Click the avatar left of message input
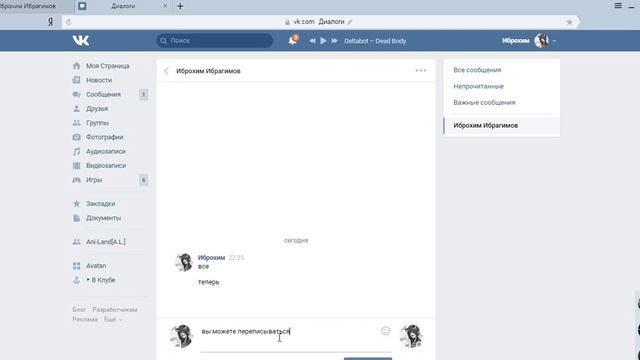 181,336
